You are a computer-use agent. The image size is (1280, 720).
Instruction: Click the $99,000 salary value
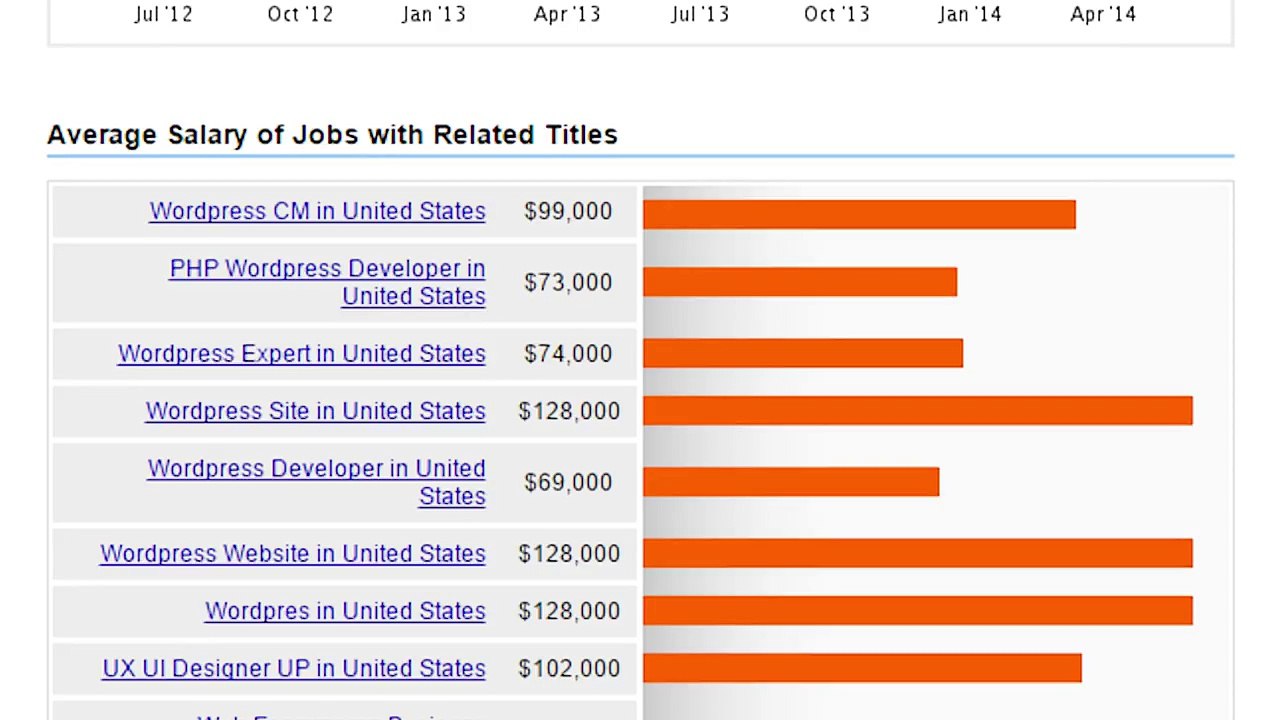coord(568,211)
